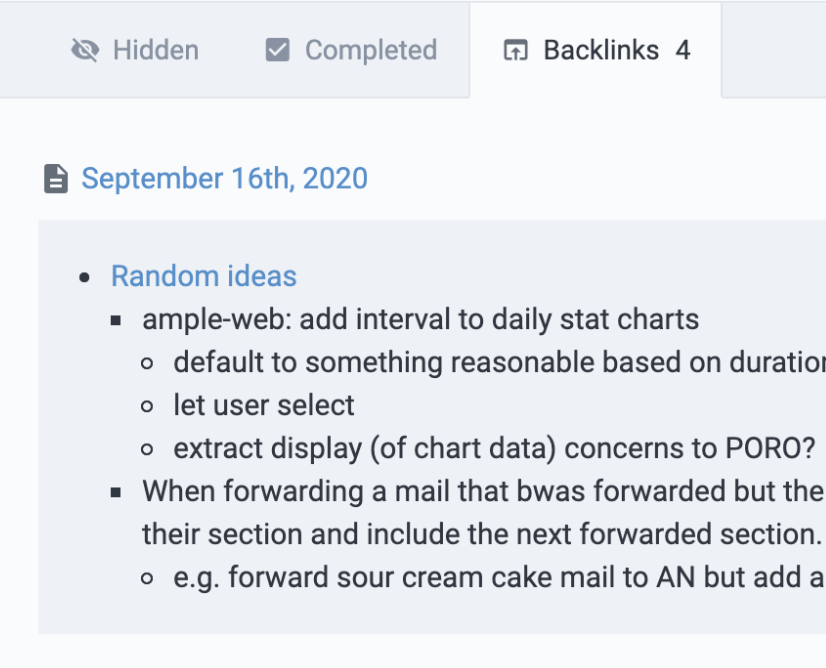Viewport: 826px width, 668px height.
Task: Click the Hidden eye-slash icon
Action: tap(85, 51)
